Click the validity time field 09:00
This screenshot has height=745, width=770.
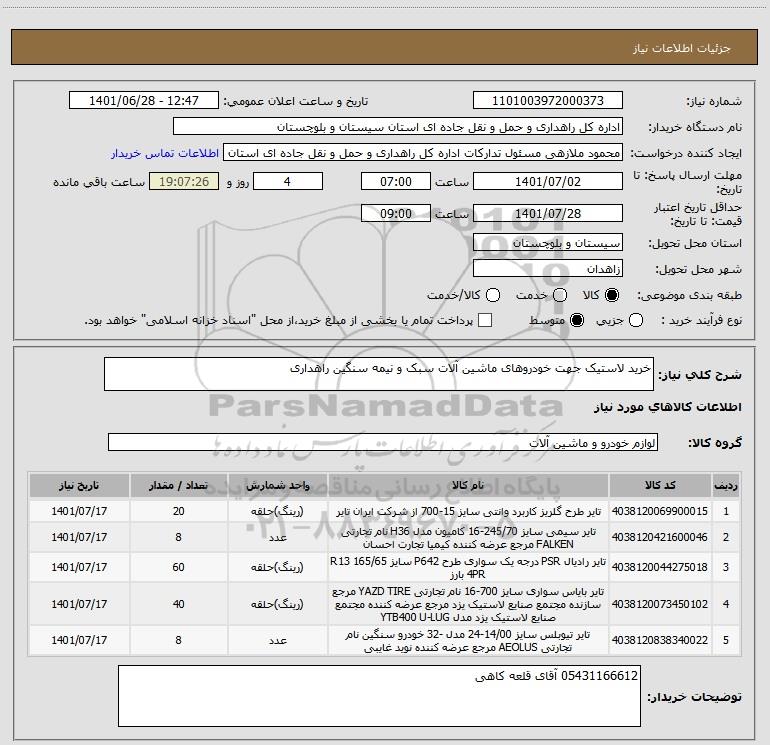click(x=396, y=214)
